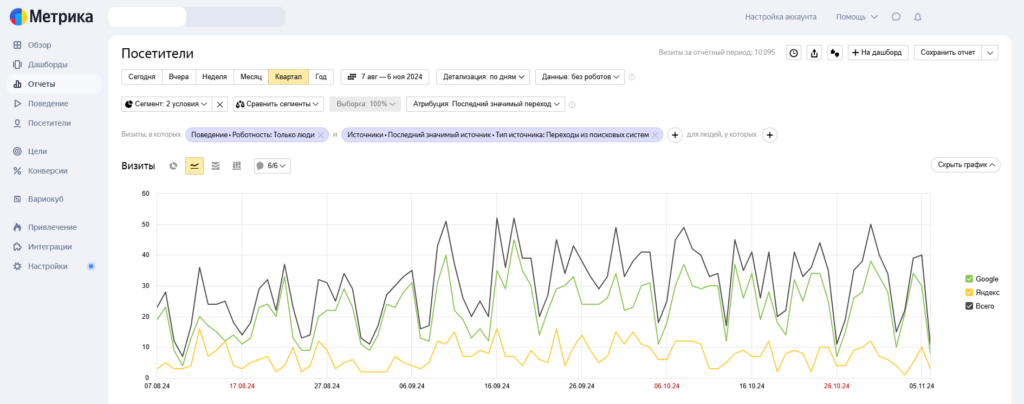Image resolution: width=1024 pixels, height=404 pixels.
Task: Collapse chart with Скрыть график
Action: point(965,165)
